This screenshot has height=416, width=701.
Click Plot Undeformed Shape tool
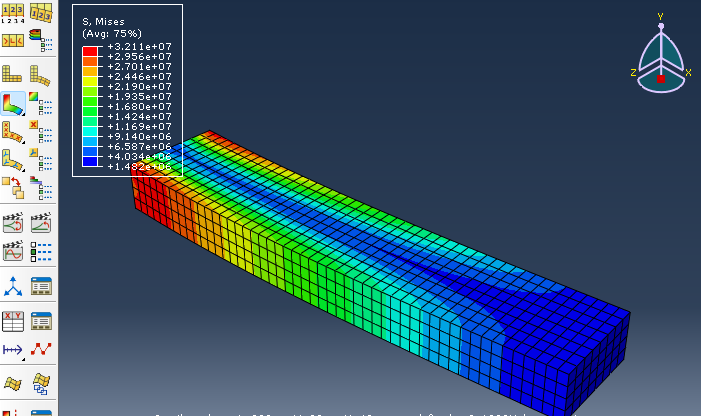pos(12,75)
